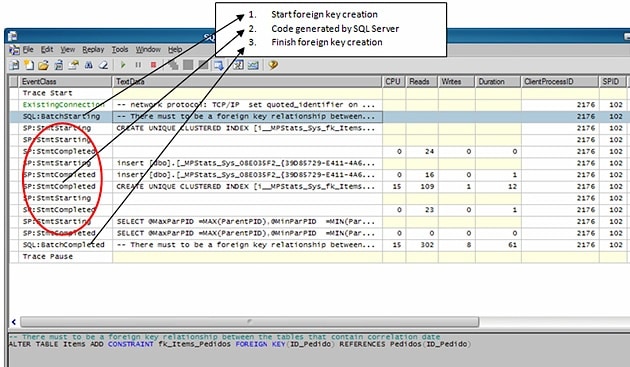Open the Window menu
630x367 pixels.
tap(148, 50)
